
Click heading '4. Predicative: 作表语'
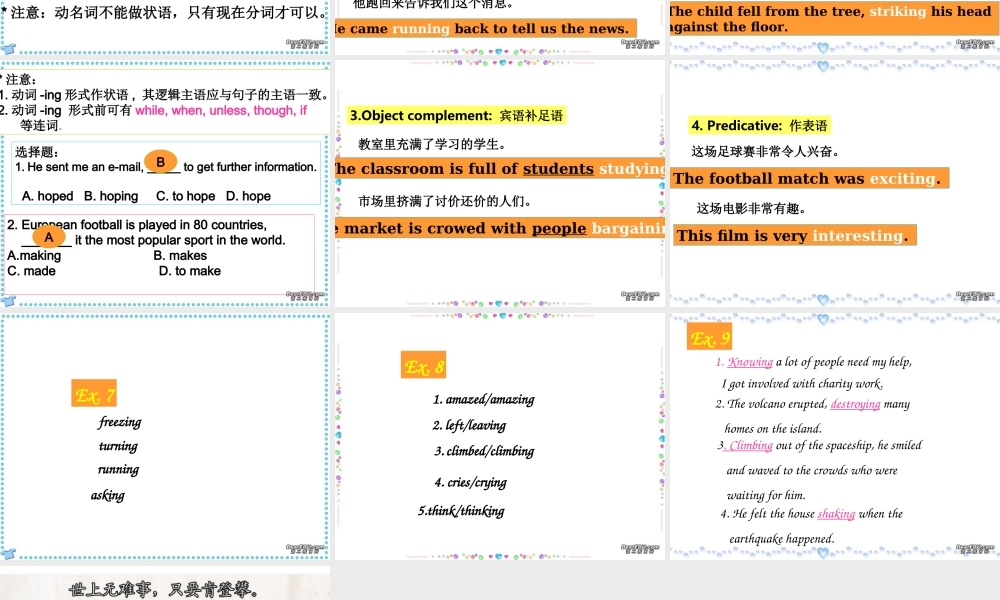(x=759, y=126)
